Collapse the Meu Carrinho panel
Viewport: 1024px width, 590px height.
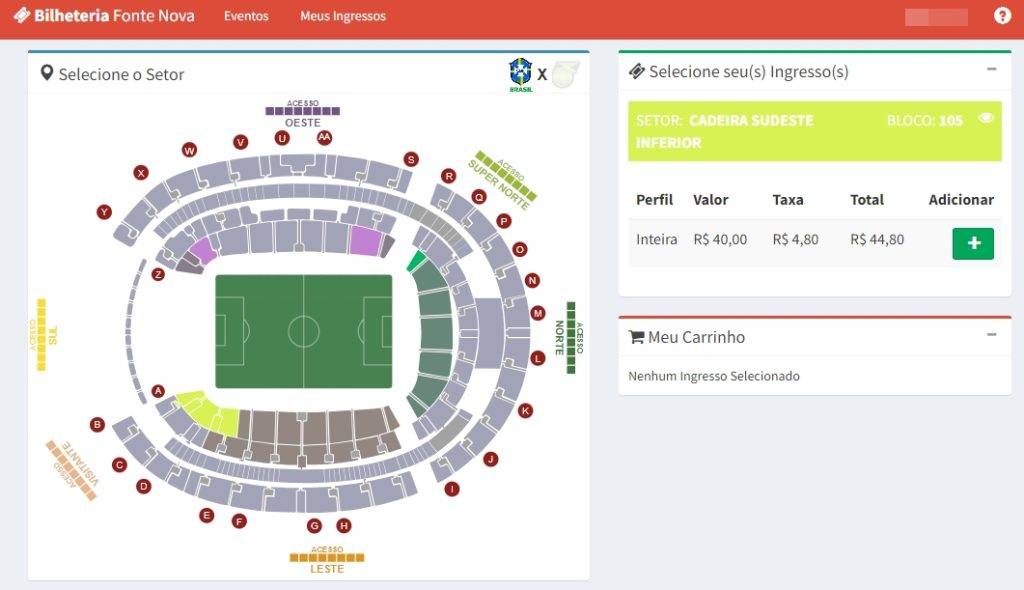click(991, 335)
